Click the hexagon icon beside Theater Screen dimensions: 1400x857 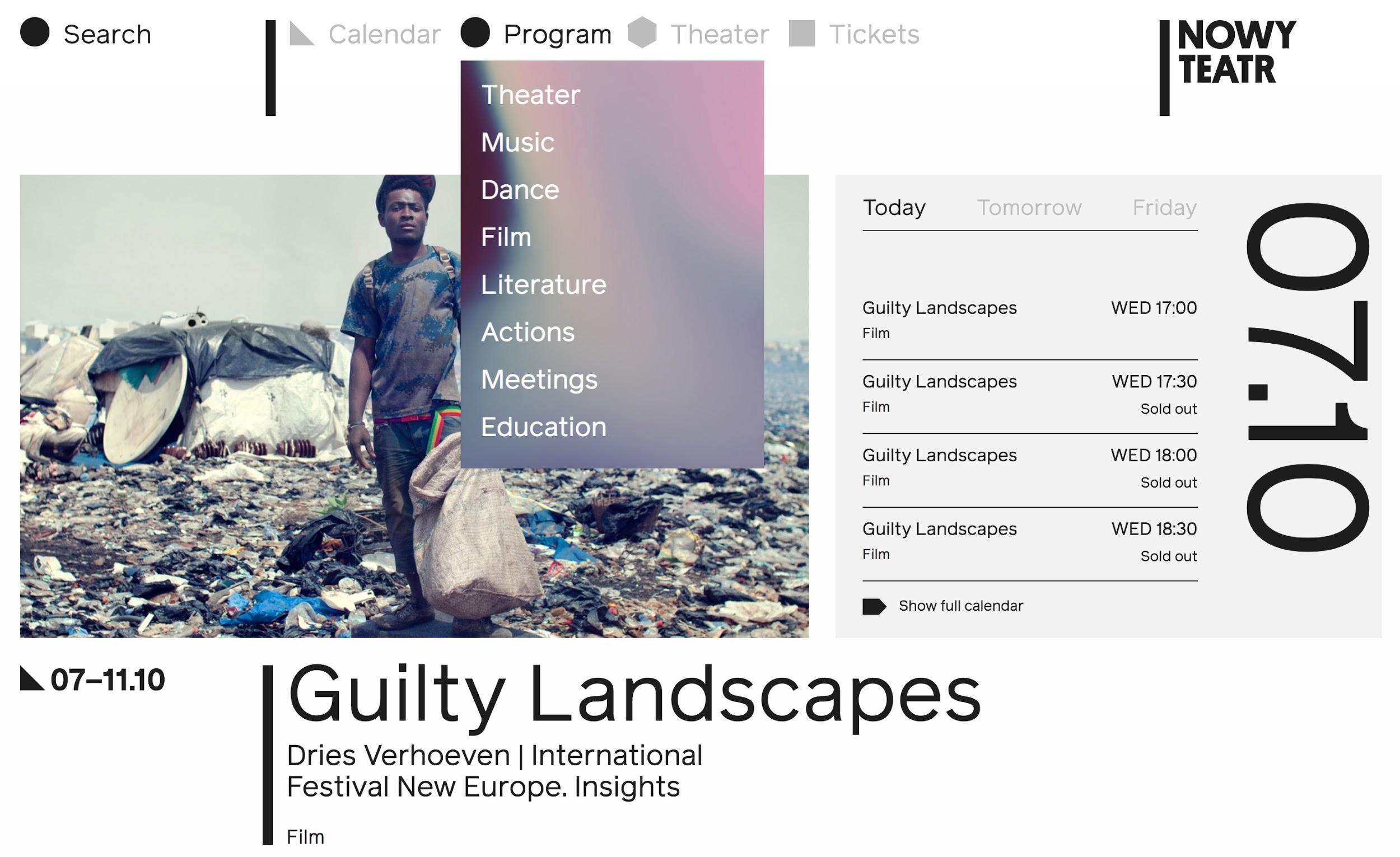[642, 32]
